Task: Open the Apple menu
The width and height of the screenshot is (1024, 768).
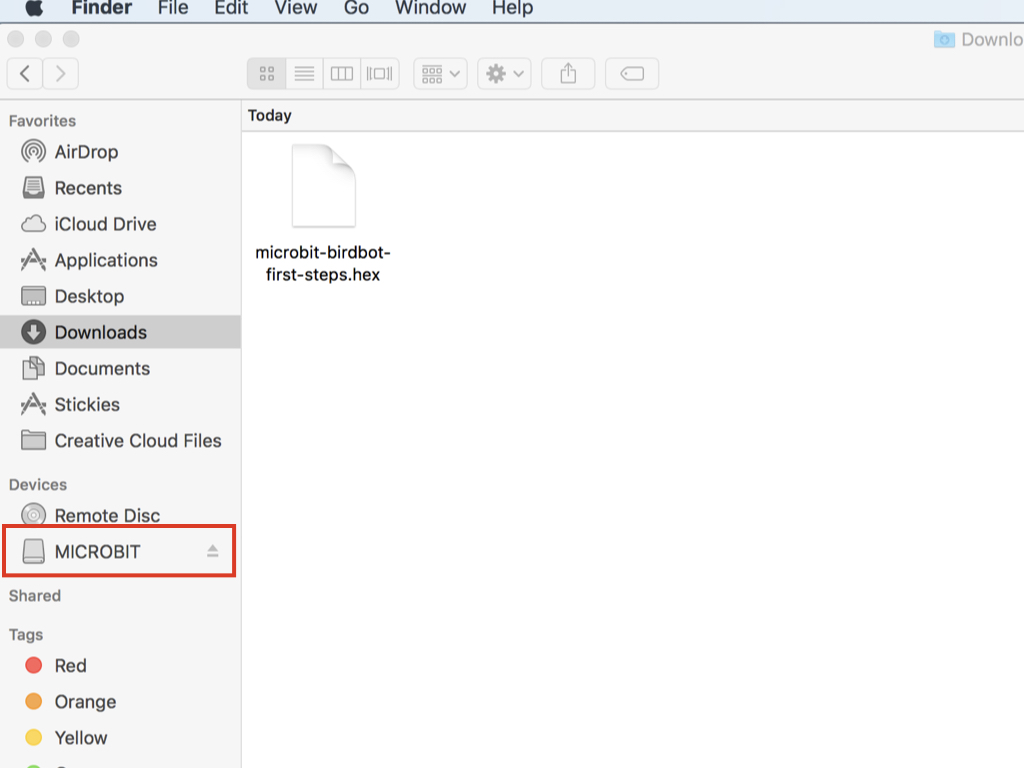Action: [x=34, y=8]
